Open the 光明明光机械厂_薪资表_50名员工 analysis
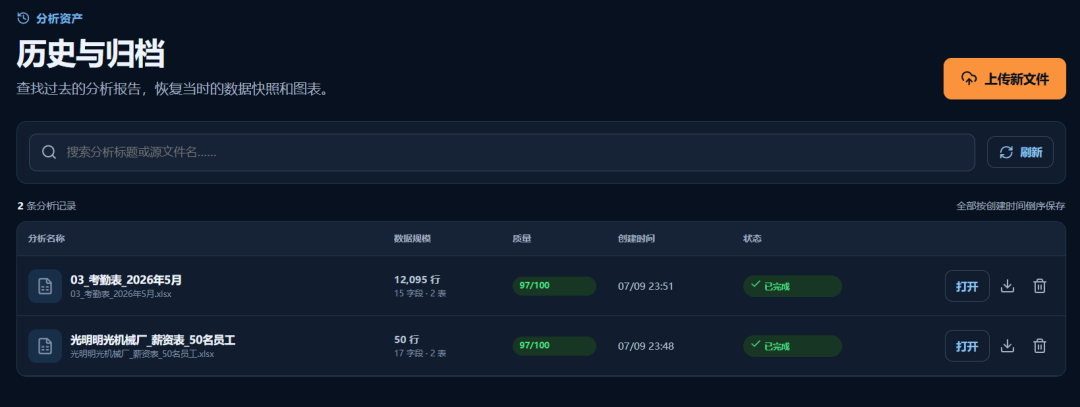The height and width of the screenshot is (407, 1080). (x=967, y=346)
